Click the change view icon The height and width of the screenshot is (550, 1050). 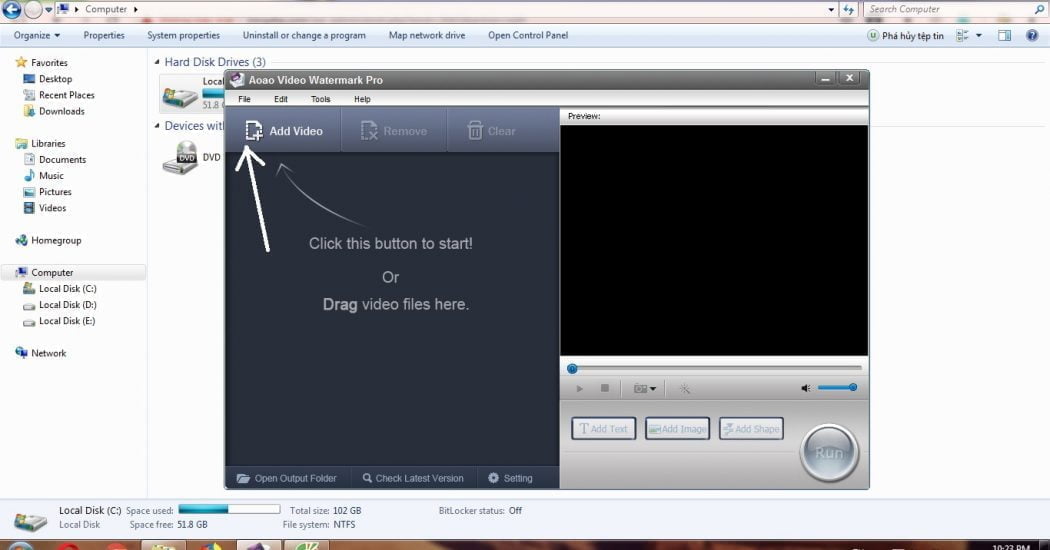coord(962,36)
